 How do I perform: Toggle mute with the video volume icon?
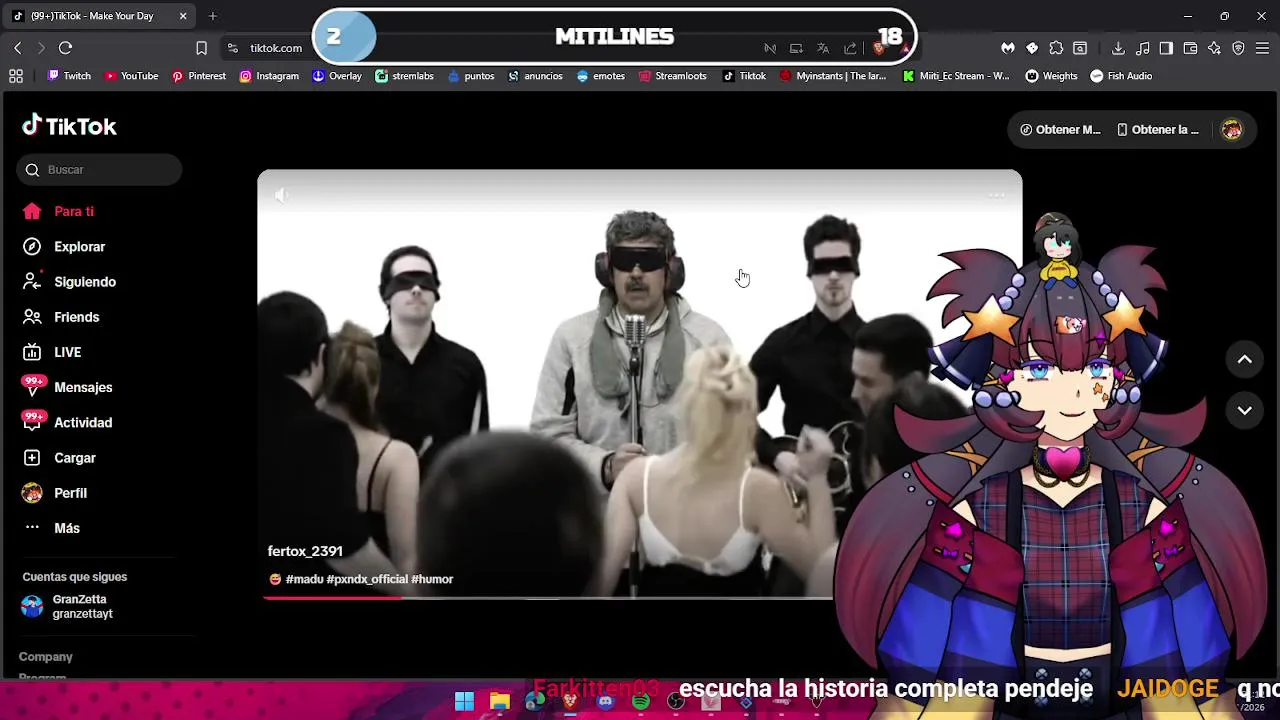click(282, 196)
